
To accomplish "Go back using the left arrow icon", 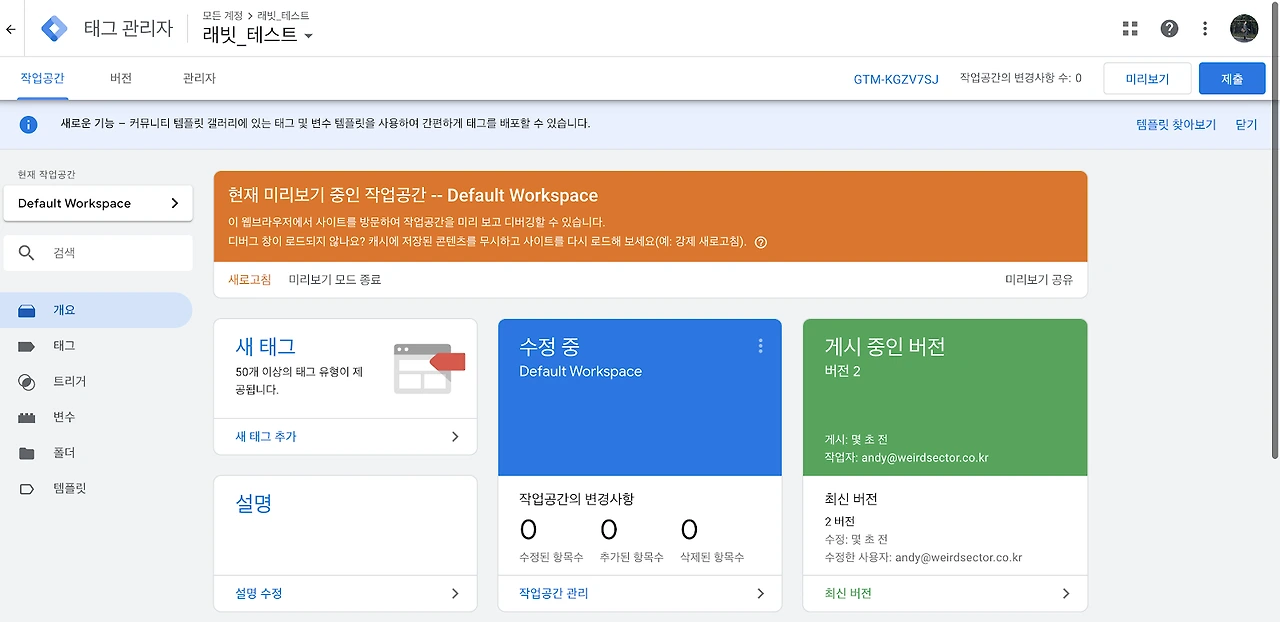I will (11, 29).
